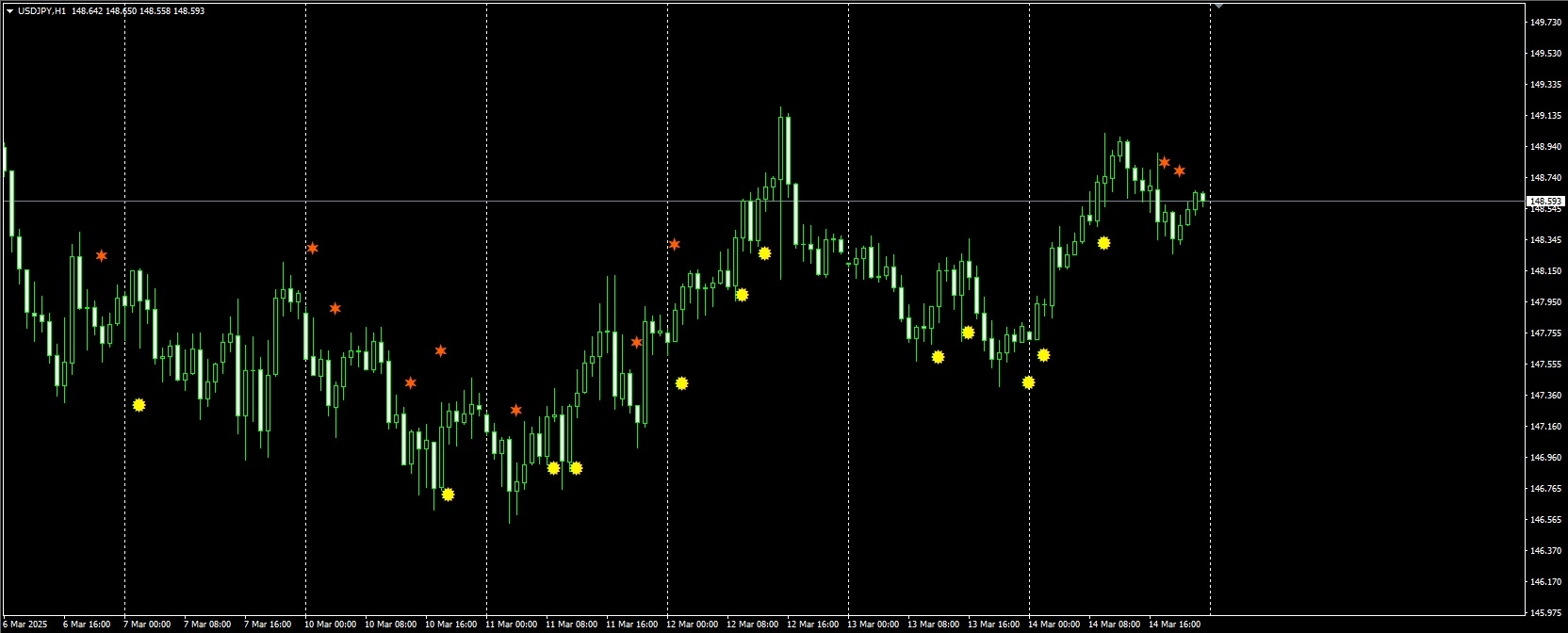
Task: Open the USDJPY,H1 chart triangle menu
Action: pos(9,11)
